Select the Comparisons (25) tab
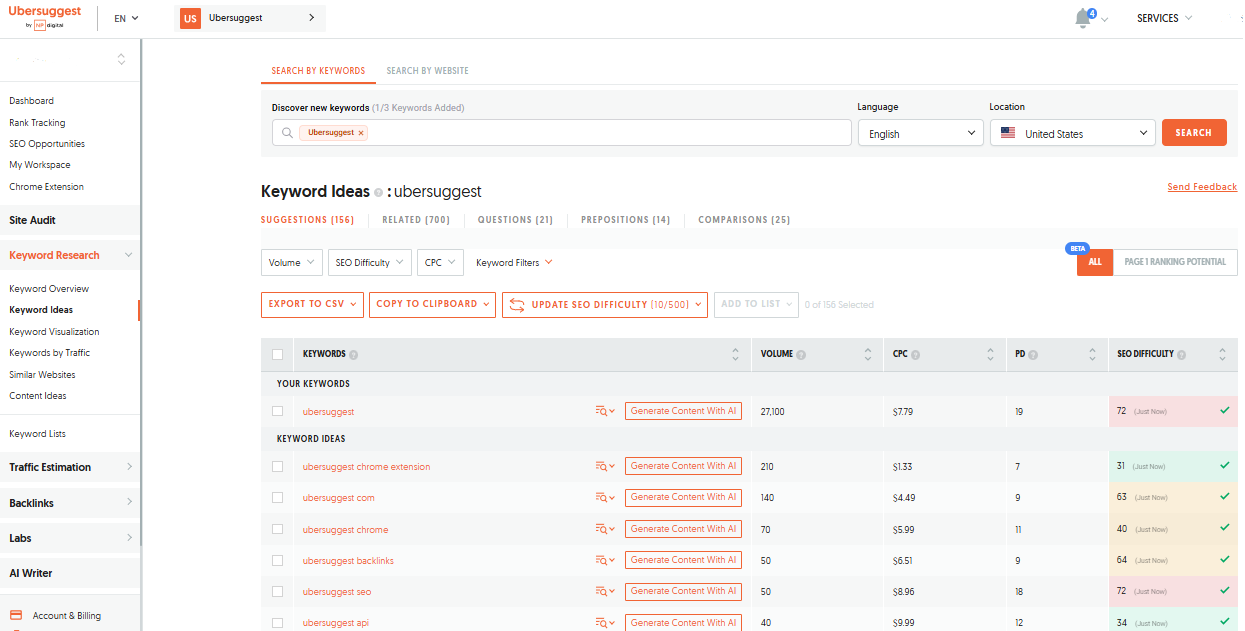1245x631 pixels. coord(744,220)
